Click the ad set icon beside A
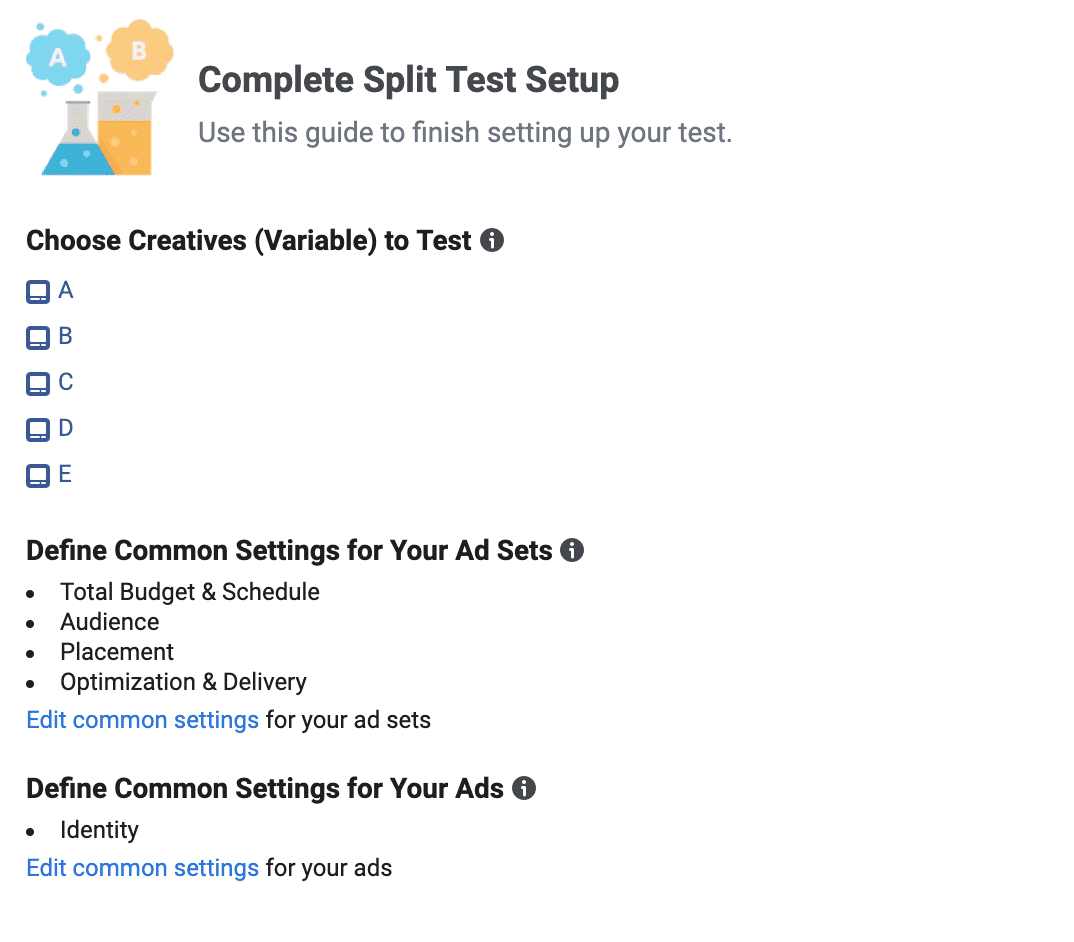The image size is (1074, 942). (38, 292)
